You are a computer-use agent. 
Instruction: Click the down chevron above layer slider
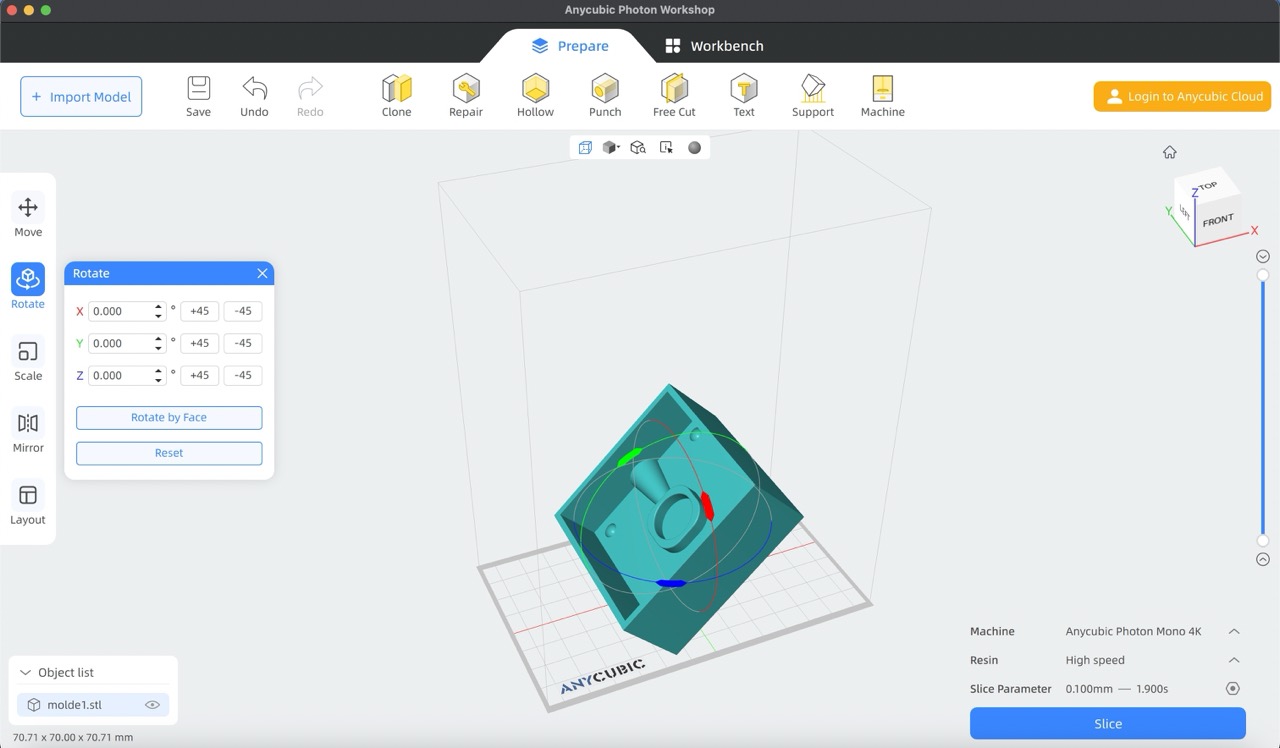tap(1262, 256)
